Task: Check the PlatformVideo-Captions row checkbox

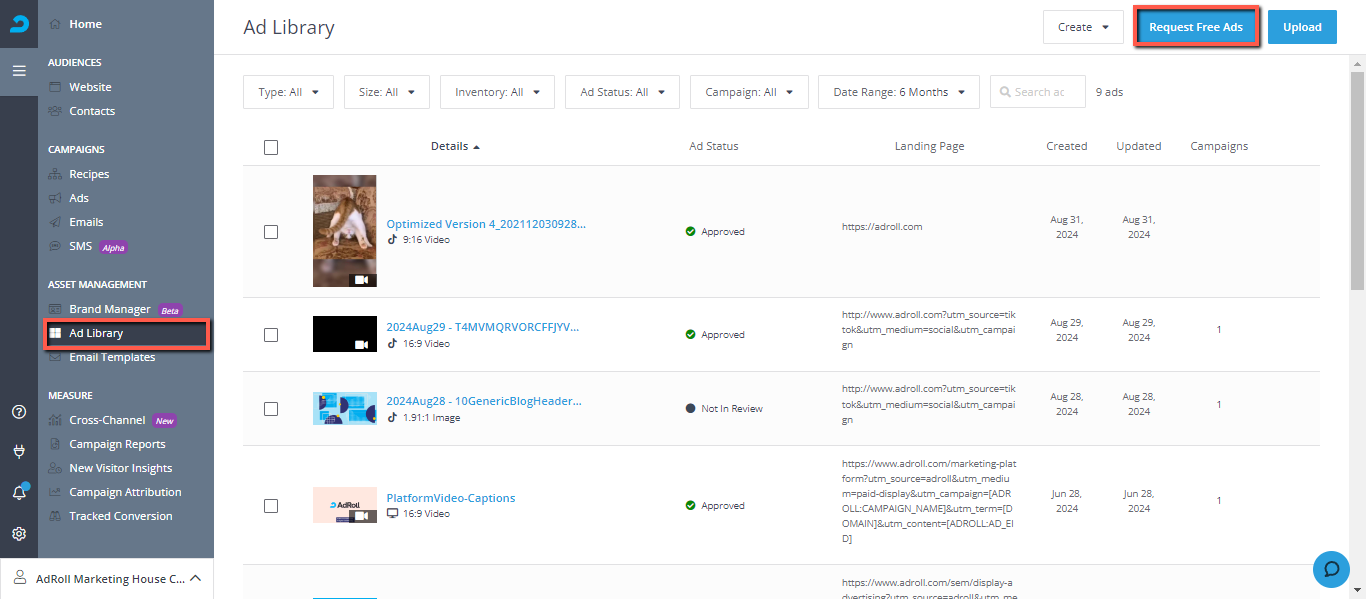Action: click(271, 506)
